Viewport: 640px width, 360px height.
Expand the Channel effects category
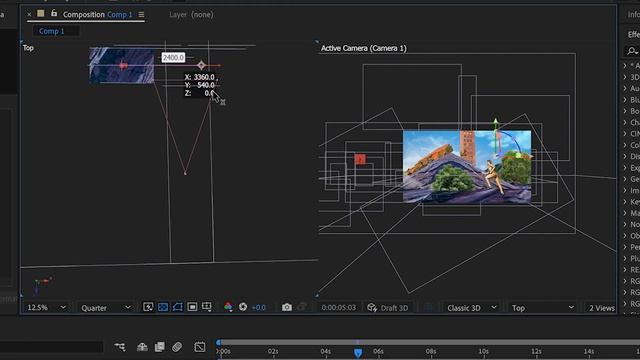coord(625,122)
